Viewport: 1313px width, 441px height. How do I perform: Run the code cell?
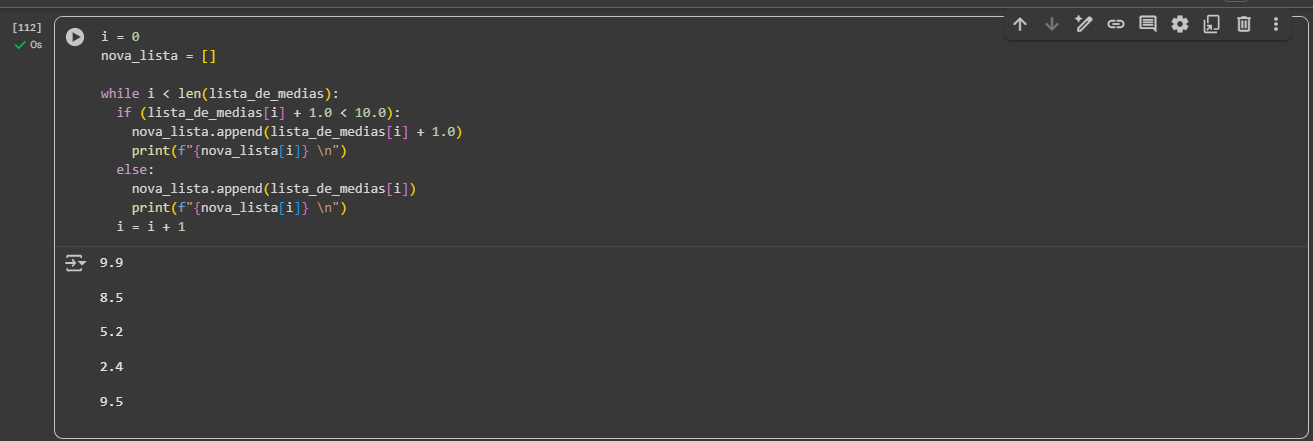[75, 37]
